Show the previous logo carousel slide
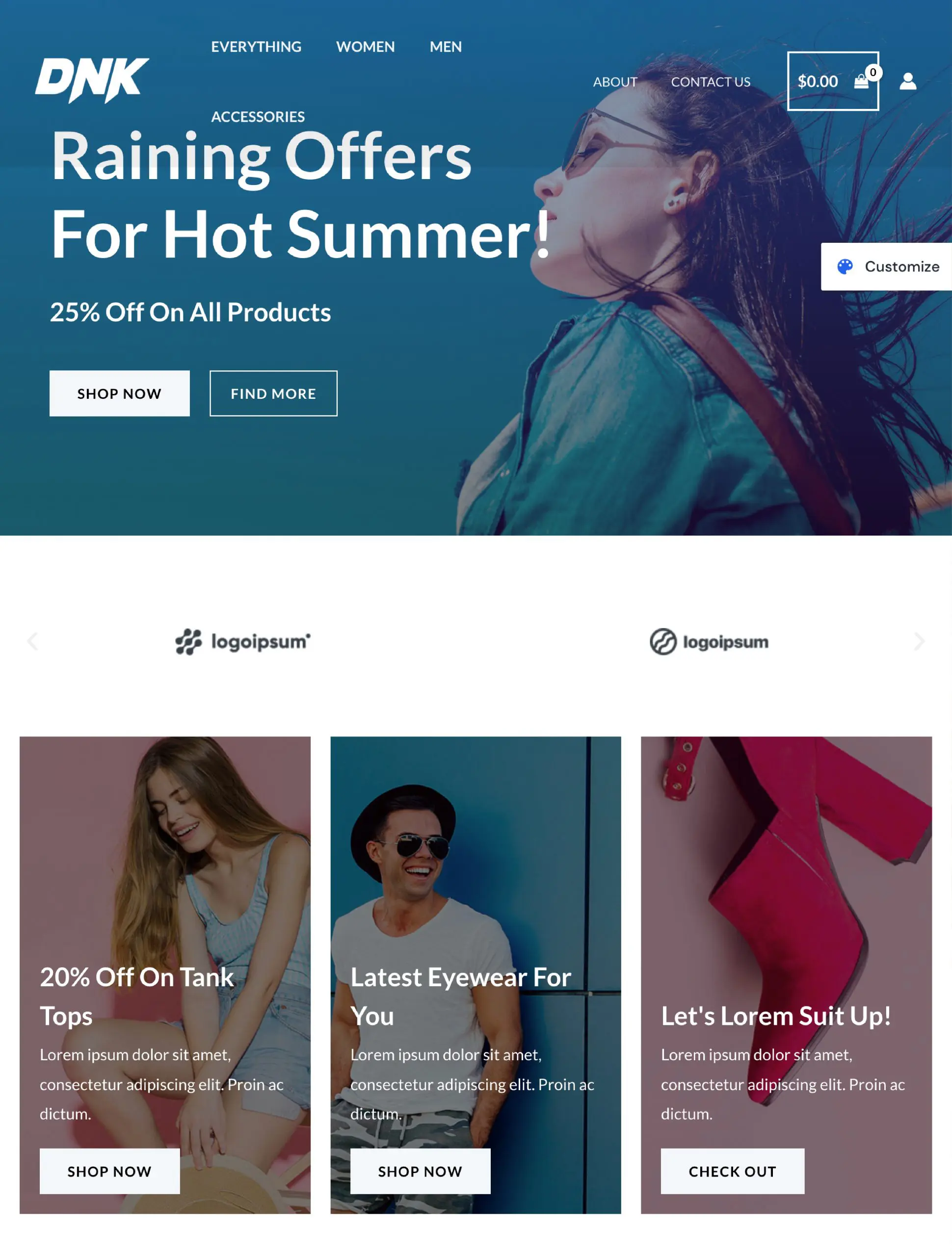The image size is (952, 1256). [x=32, y=642]
